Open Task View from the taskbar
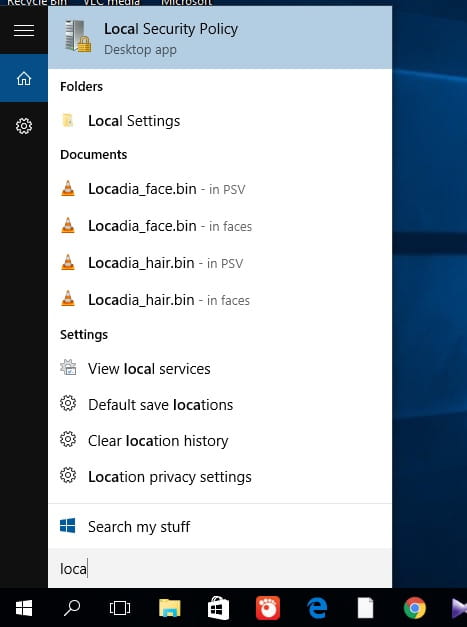 (120, 608)
